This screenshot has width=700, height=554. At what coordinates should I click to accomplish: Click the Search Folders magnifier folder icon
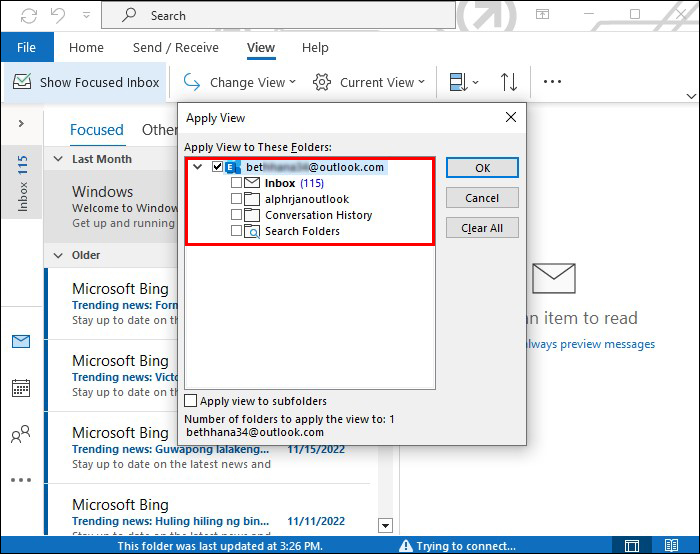[x=252, y=232]
